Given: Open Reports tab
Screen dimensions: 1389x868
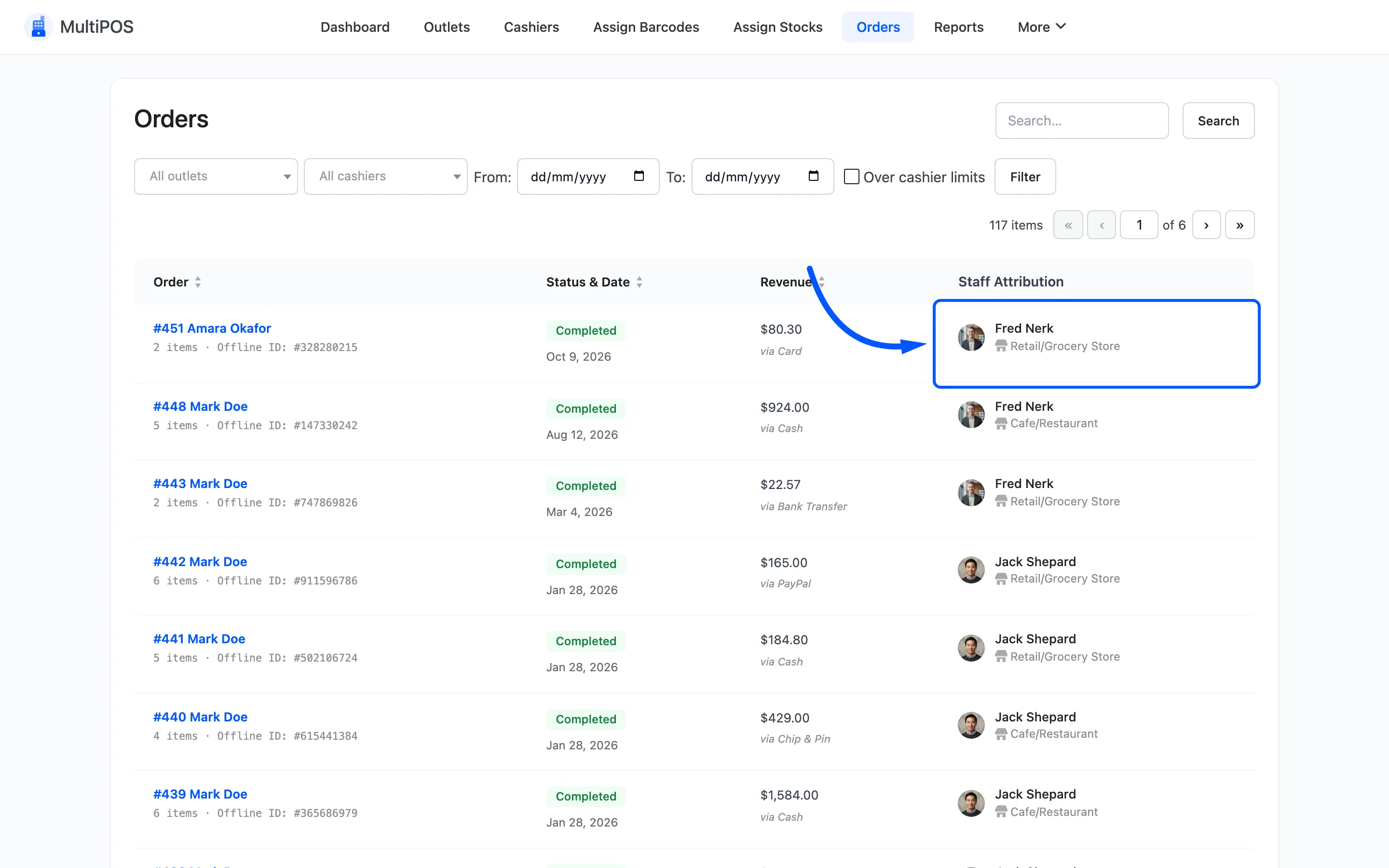Looking at the screenshot, I should point(958,27).
